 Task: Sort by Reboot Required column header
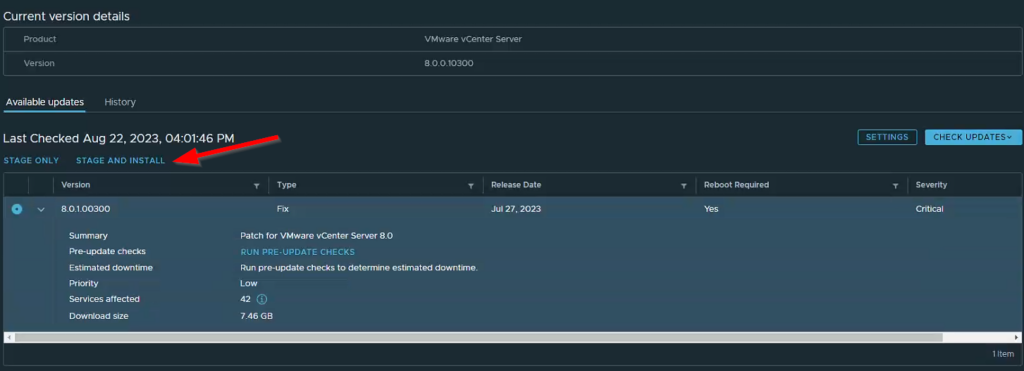(736, 185)
